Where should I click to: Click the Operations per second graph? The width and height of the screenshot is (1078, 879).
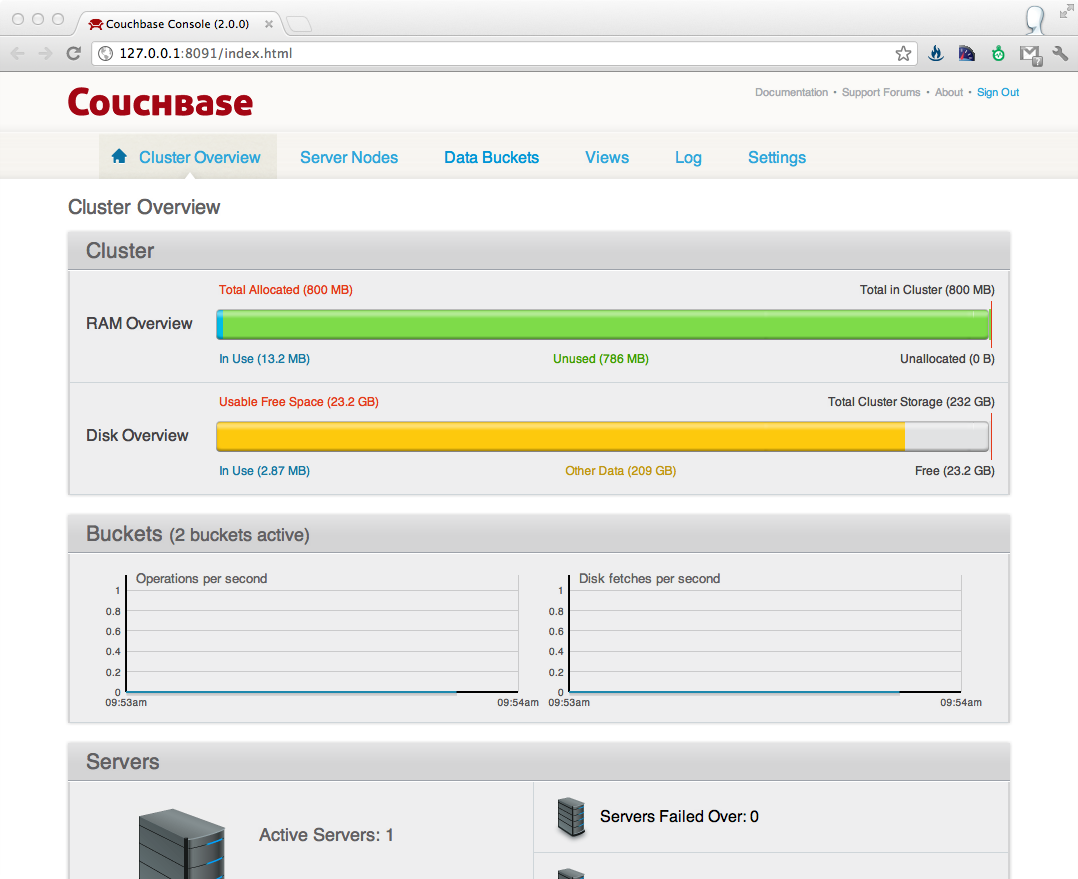point(322,634)
